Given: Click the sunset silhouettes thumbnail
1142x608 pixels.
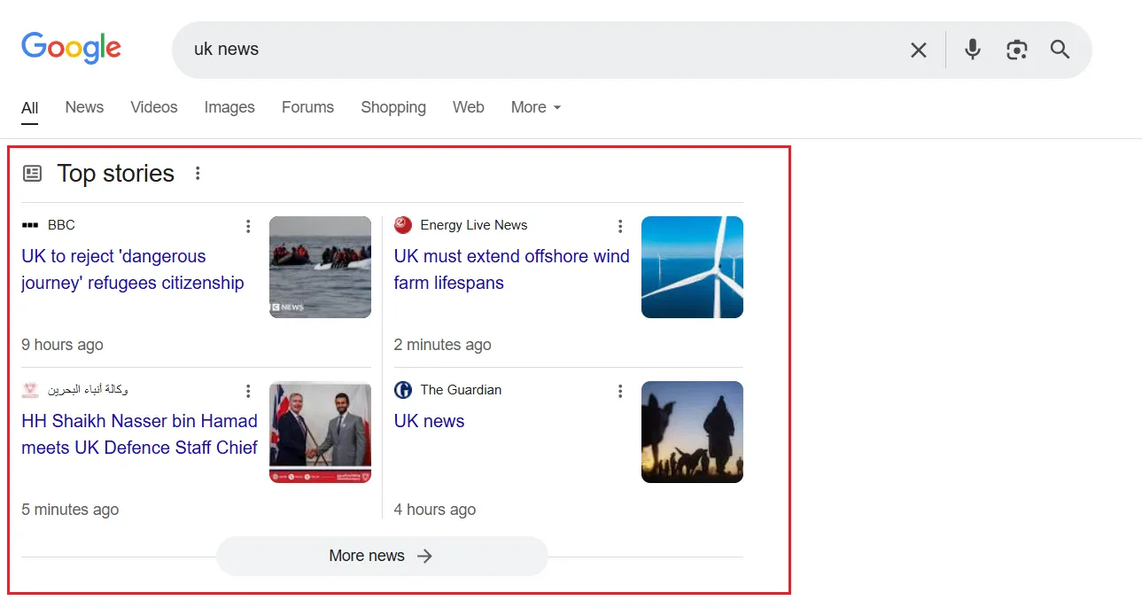Looking at the screenshot, I should pyautogui.click(x=692, y=432).
